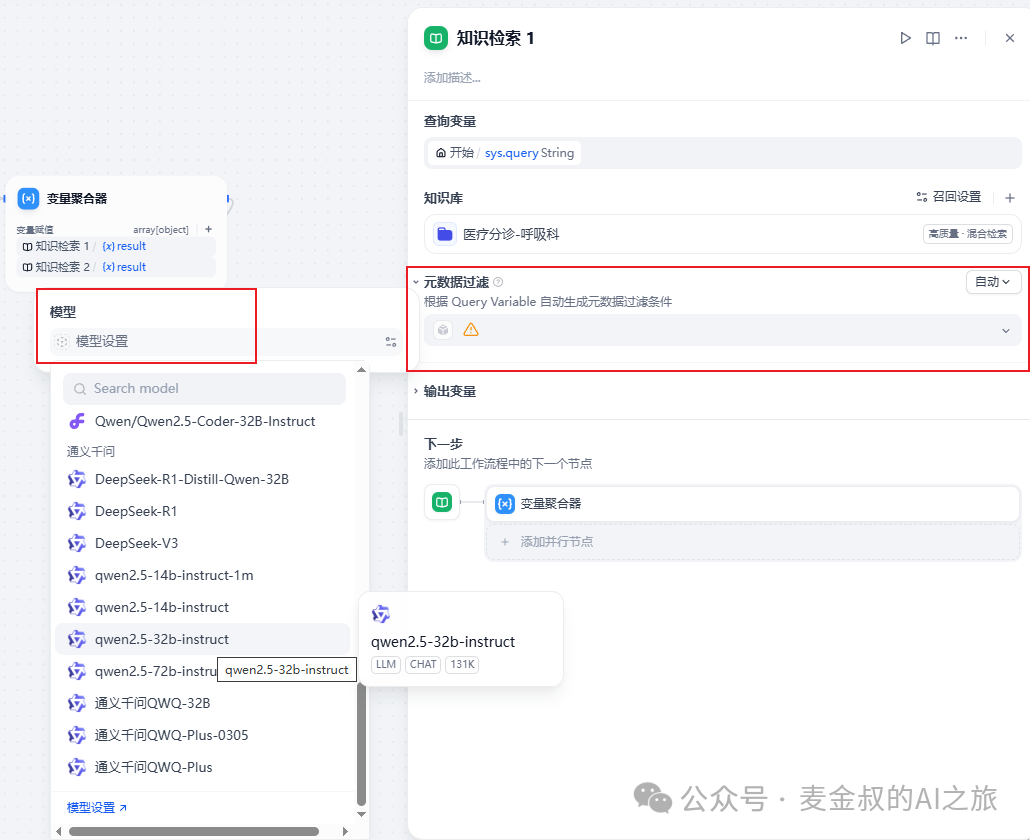This screenshot has height=840, width=1030.
Task: Add variable with plus in 变量聚合器 node
Action: 208,229
